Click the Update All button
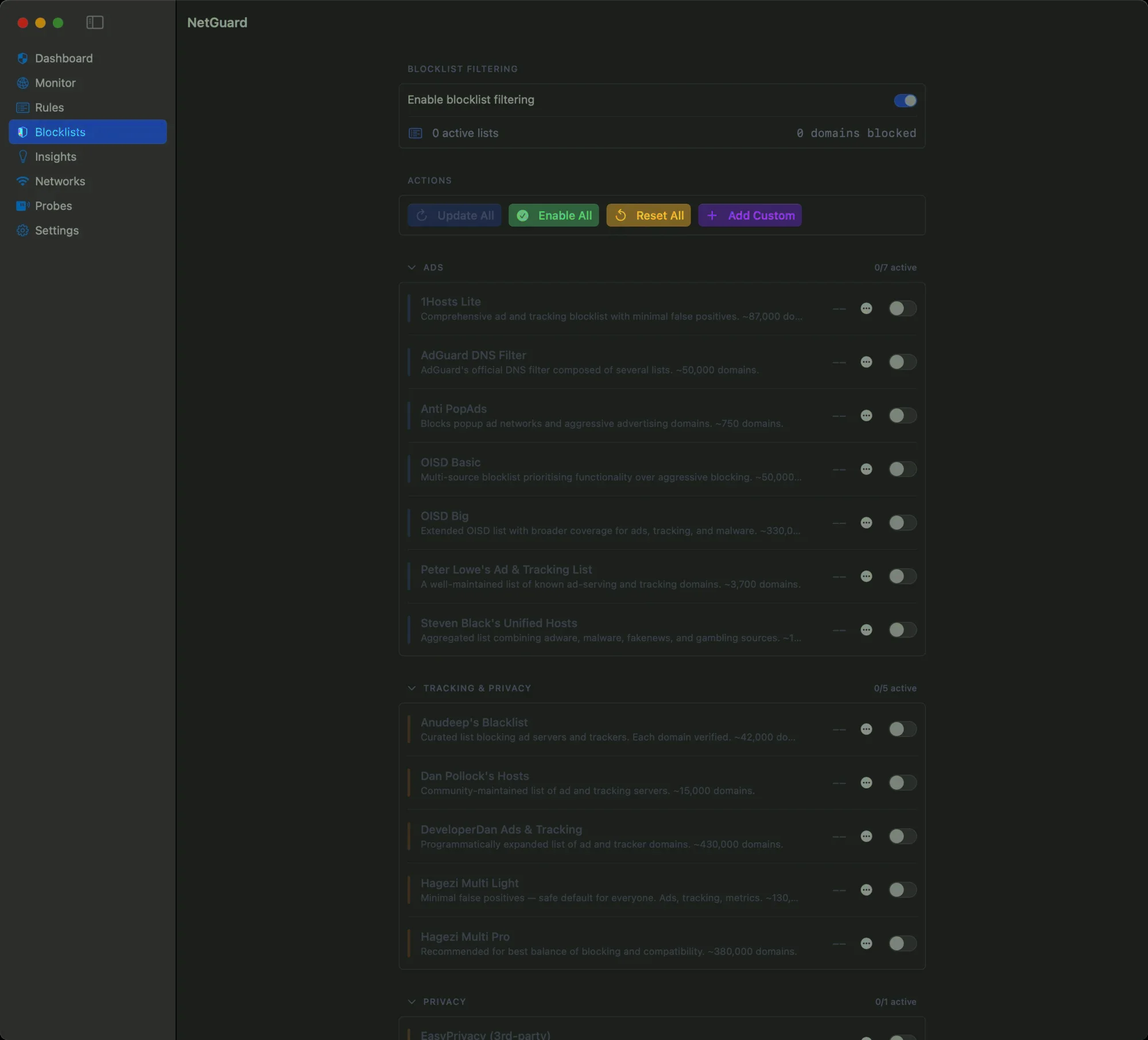The image size is (1148, 1040). pos(454,215)
